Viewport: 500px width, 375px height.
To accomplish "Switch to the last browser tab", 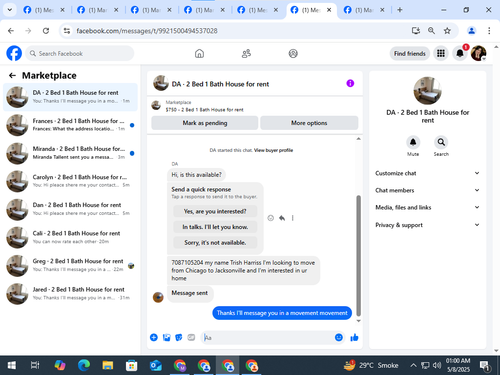I will [364, 10].
